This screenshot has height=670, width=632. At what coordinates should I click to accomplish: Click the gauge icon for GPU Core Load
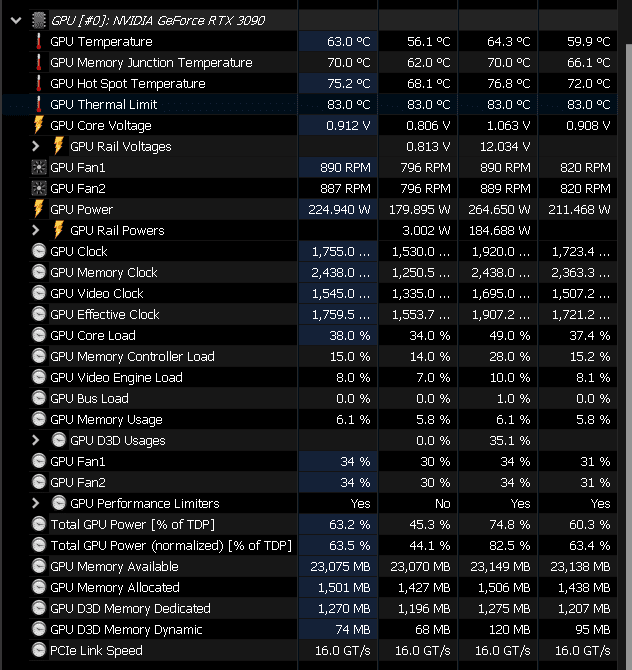(x=39, y=335)
